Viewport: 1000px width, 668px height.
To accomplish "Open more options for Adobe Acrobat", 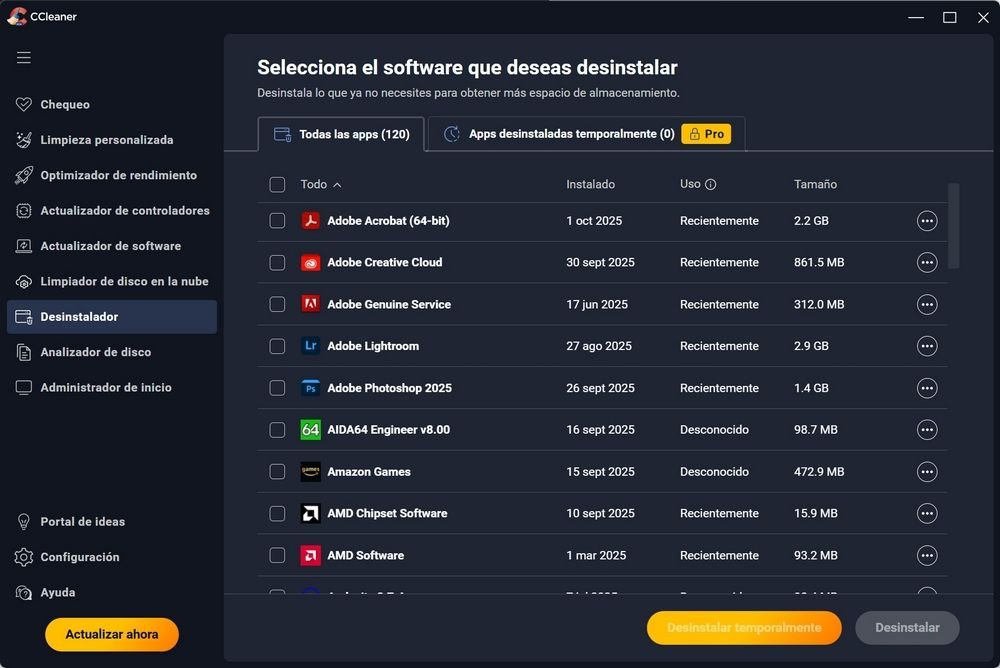I will [927, 221].
